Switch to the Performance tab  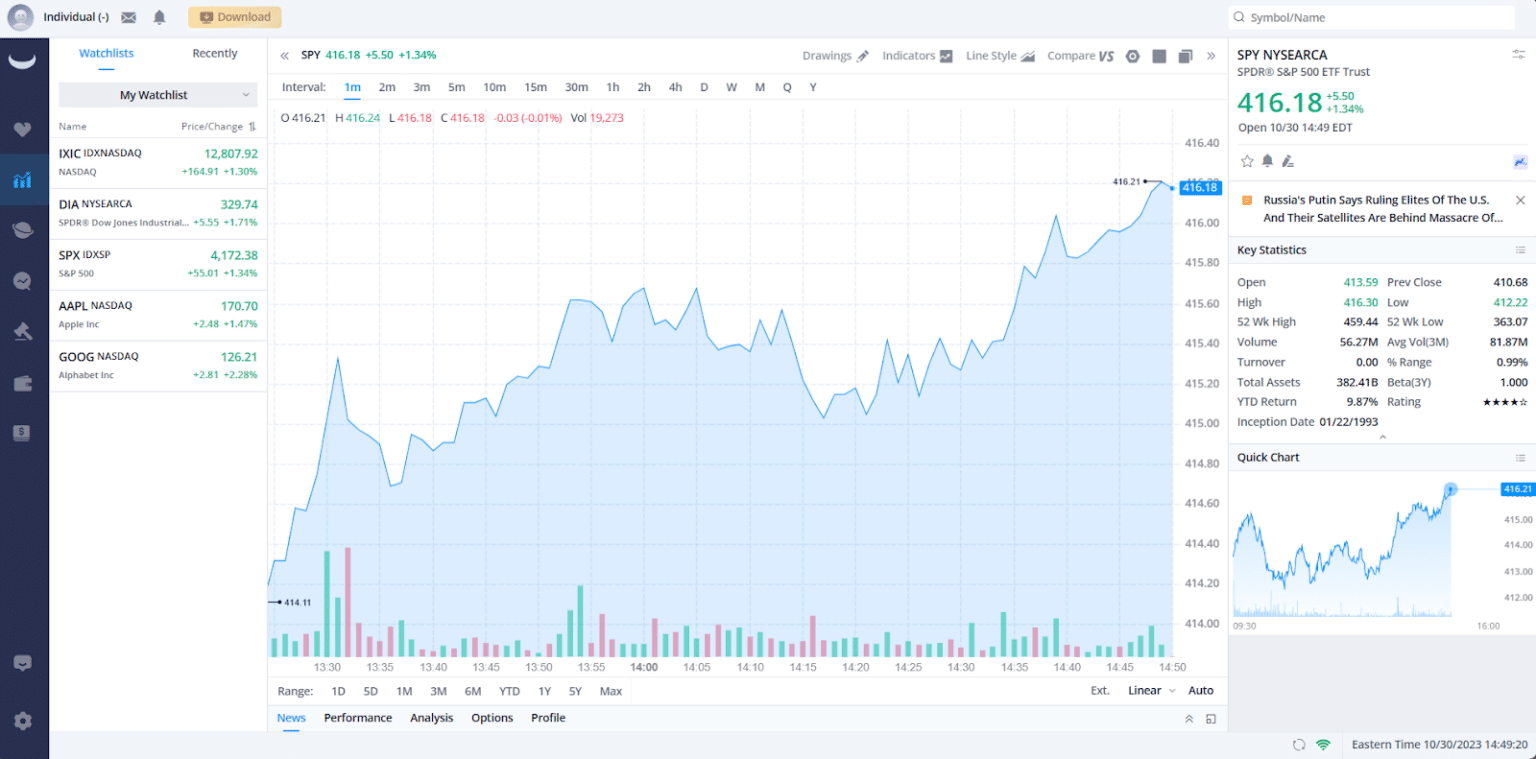pos(358,717)
